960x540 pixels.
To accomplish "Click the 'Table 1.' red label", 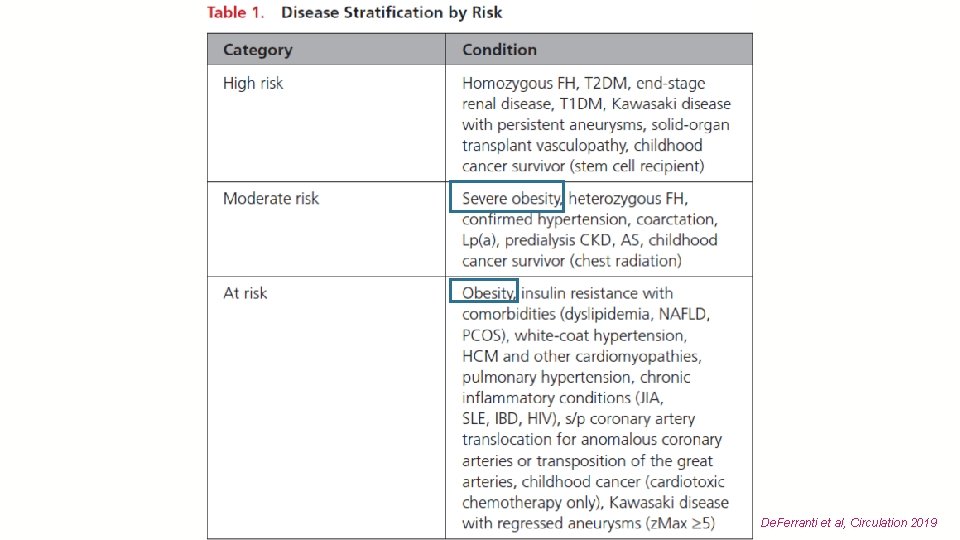I will coord(236,12).
